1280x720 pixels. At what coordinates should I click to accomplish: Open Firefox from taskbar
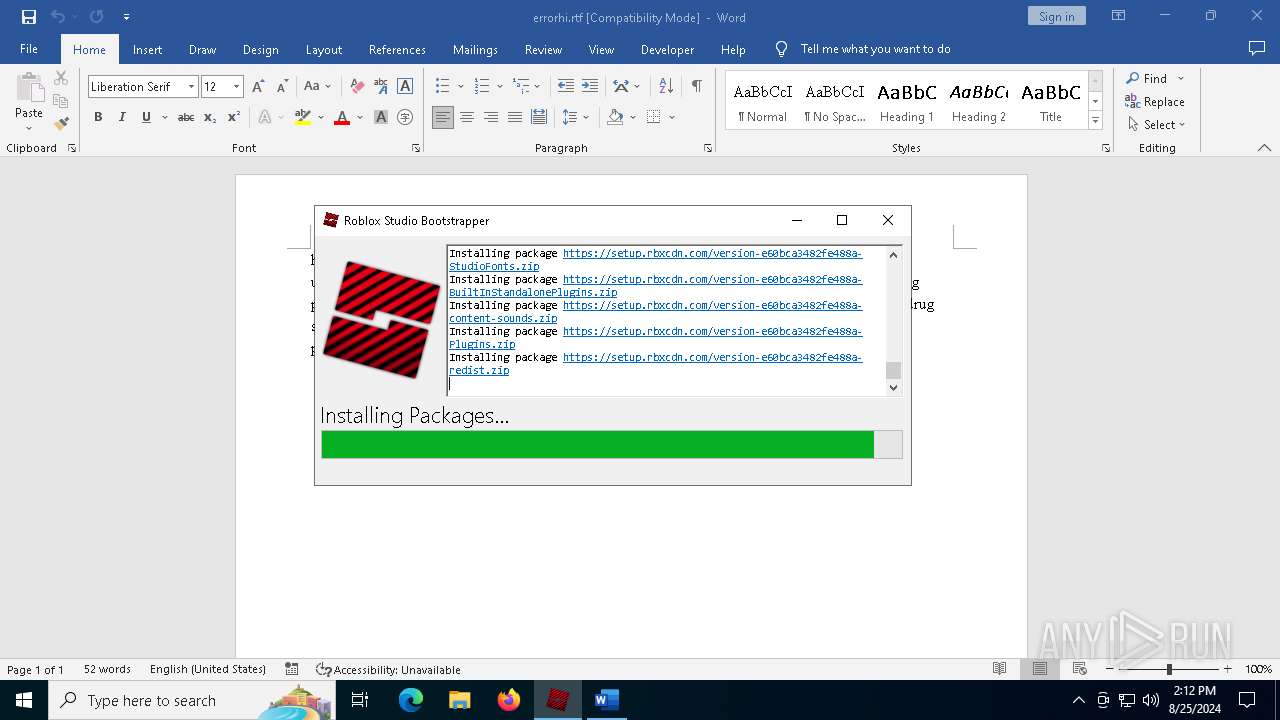509,700
